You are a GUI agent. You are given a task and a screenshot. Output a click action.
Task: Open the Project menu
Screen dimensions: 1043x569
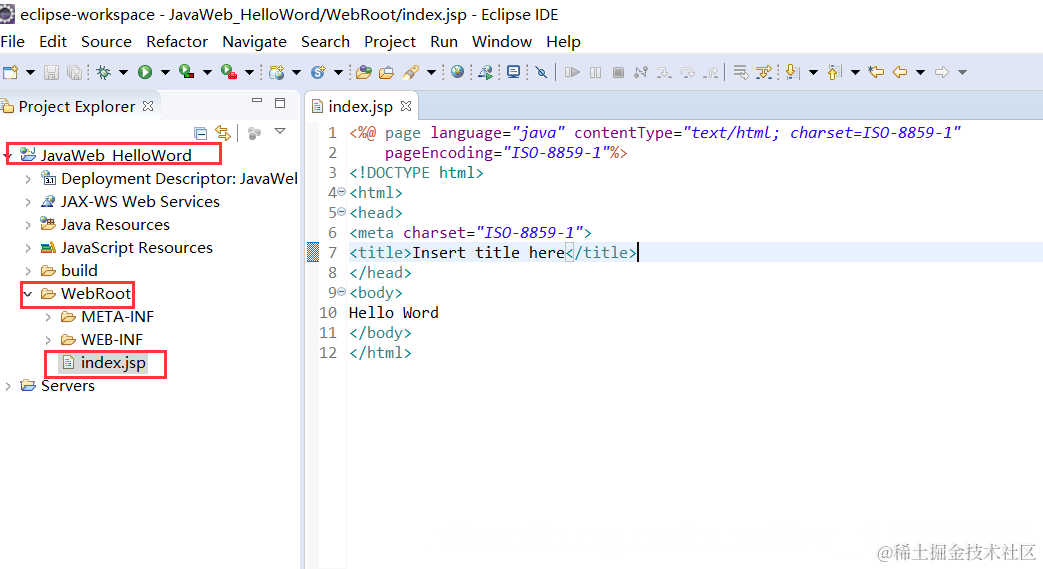[x=390, y=41]
